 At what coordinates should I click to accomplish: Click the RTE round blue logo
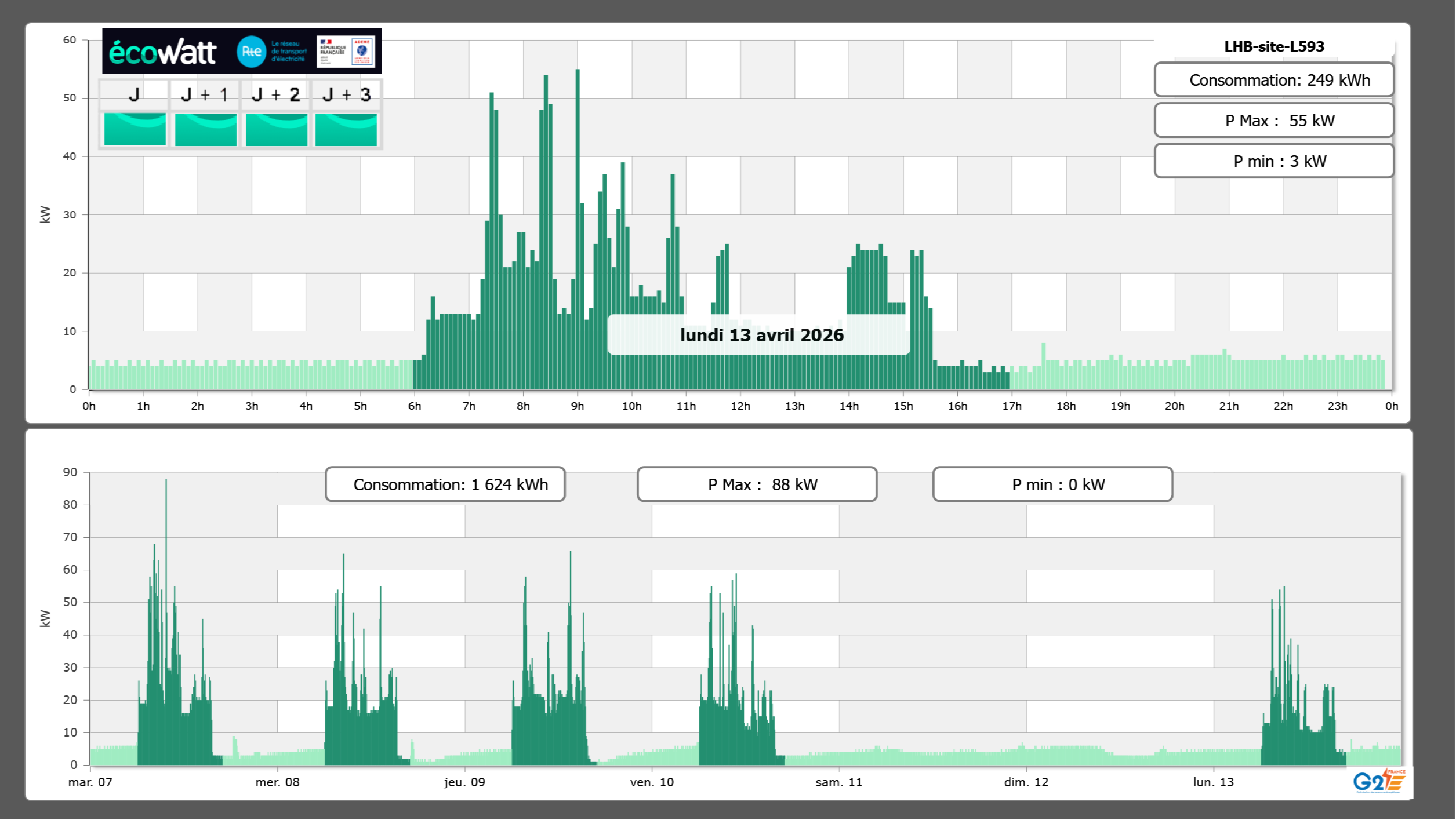coord(251,52)
